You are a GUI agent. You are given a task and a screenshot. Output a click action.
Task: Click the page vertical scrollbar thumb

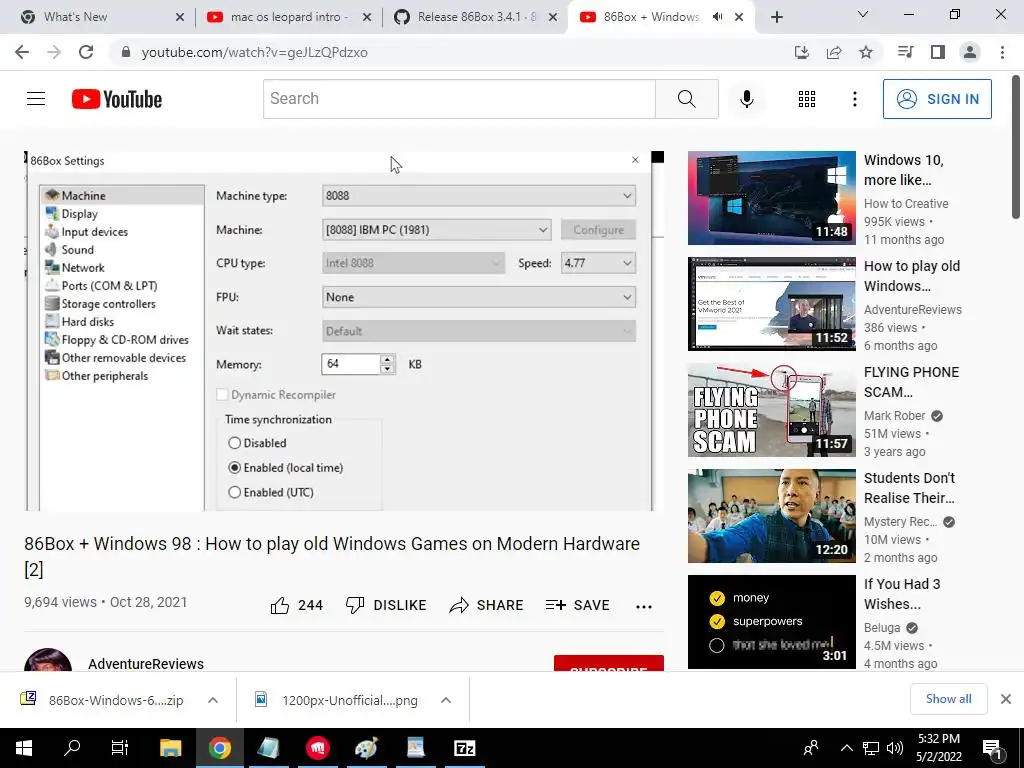point(1016,147)
